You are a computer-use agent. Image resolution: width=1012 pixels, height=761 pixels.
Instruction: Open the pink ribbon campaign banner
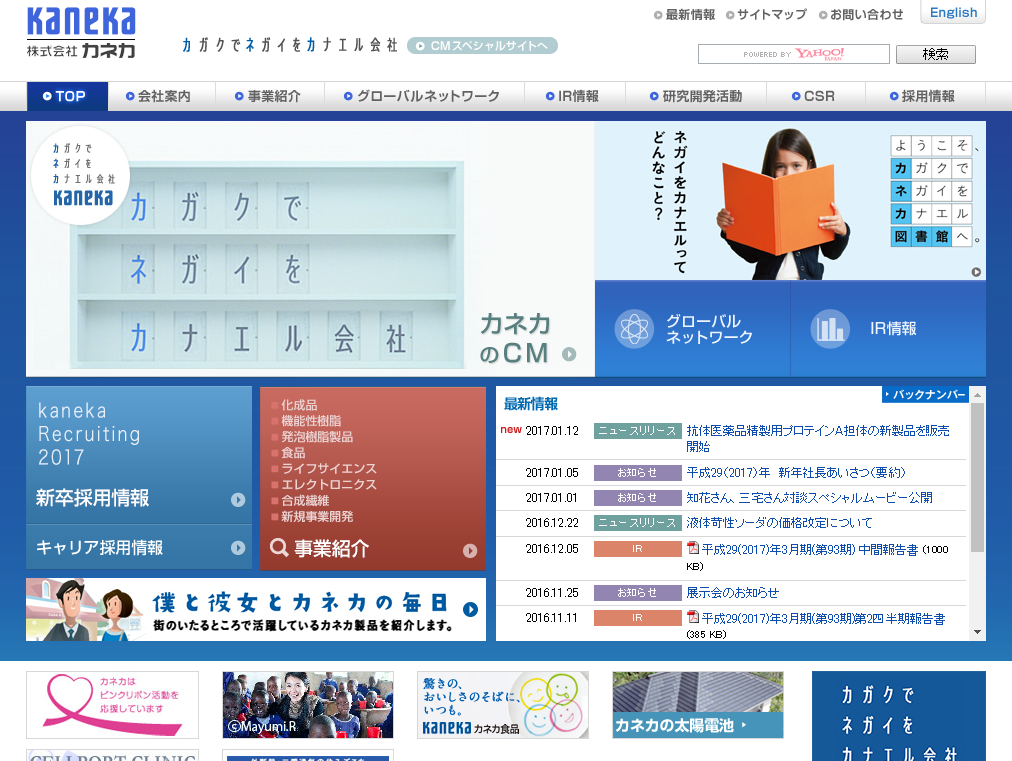(x=112, y=705)
